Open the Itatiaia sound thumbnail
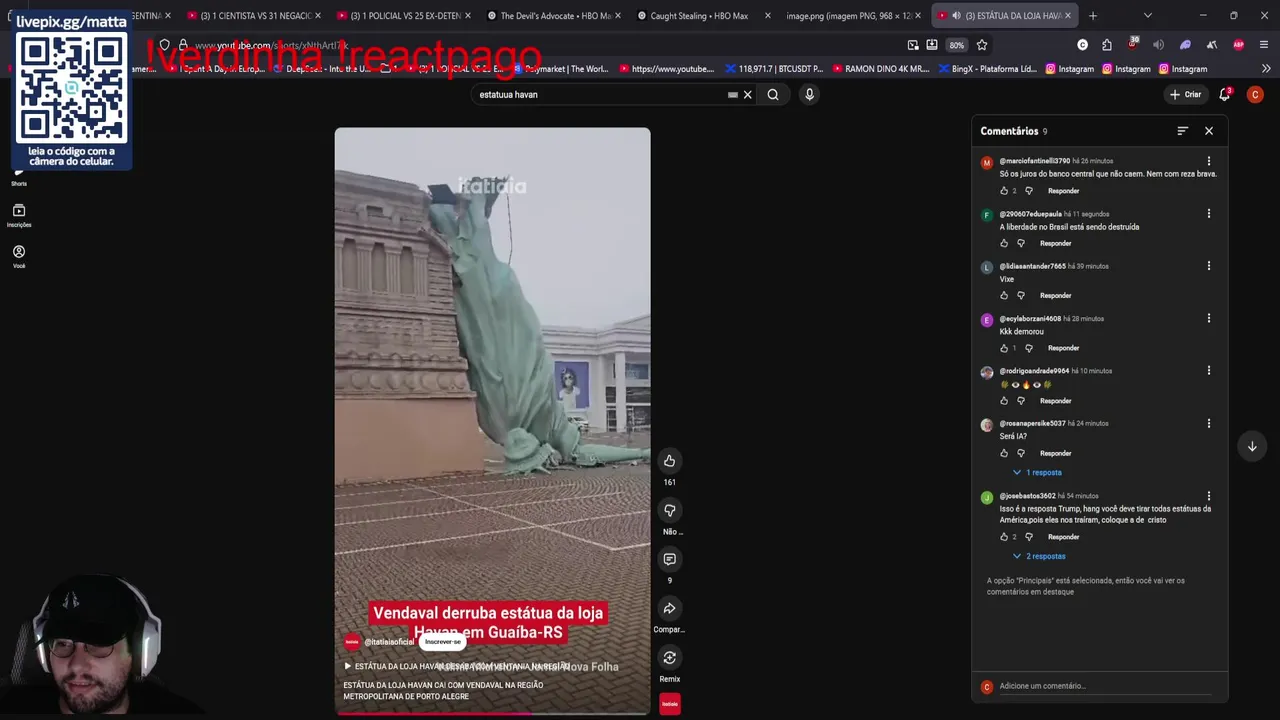 tap(670, 704)
